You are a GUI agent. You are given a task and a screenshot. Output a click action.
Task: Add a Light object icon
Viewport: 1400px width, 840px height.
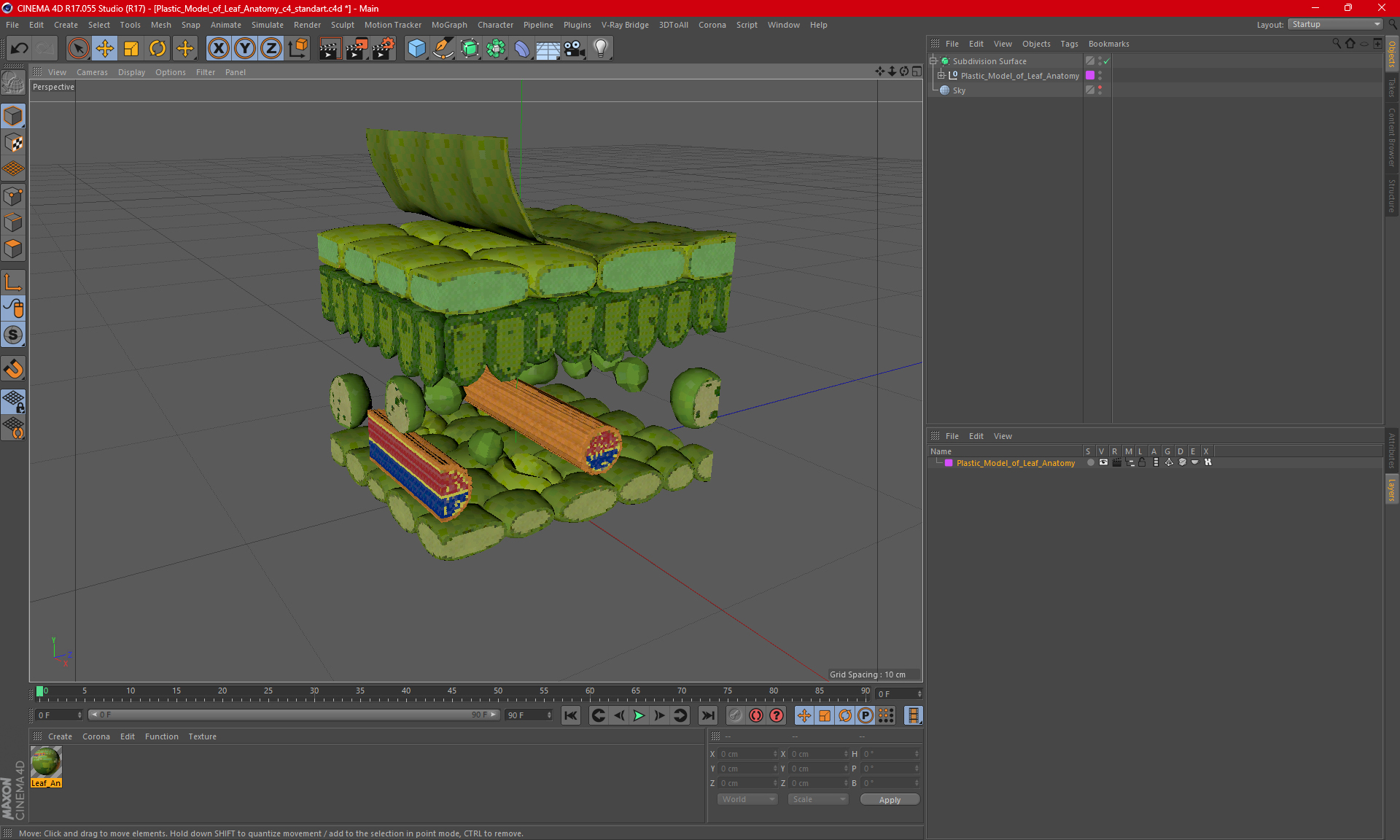601,49
